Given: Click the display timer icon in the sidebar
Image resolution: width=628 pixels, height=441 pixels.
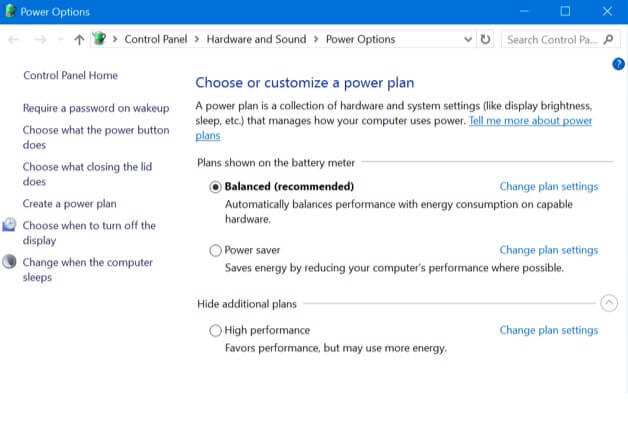Looking at the screenshot, I should [x=9, y=225].
